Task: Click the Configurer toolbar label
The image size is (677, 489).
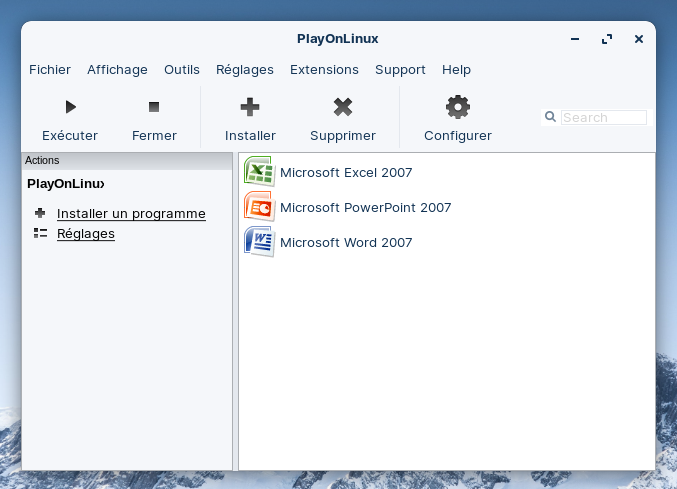Action: click(x=458, y=136)
